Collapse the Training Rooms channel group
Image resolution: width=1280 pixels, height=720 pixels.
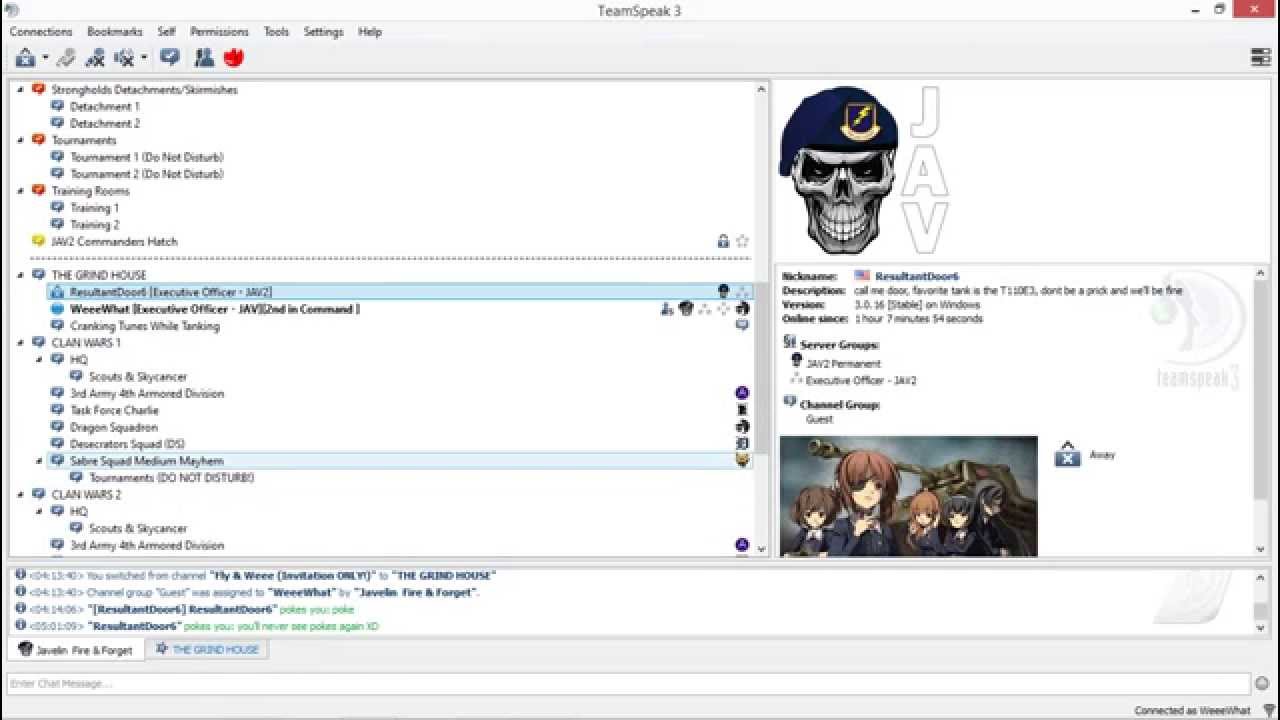21,191
